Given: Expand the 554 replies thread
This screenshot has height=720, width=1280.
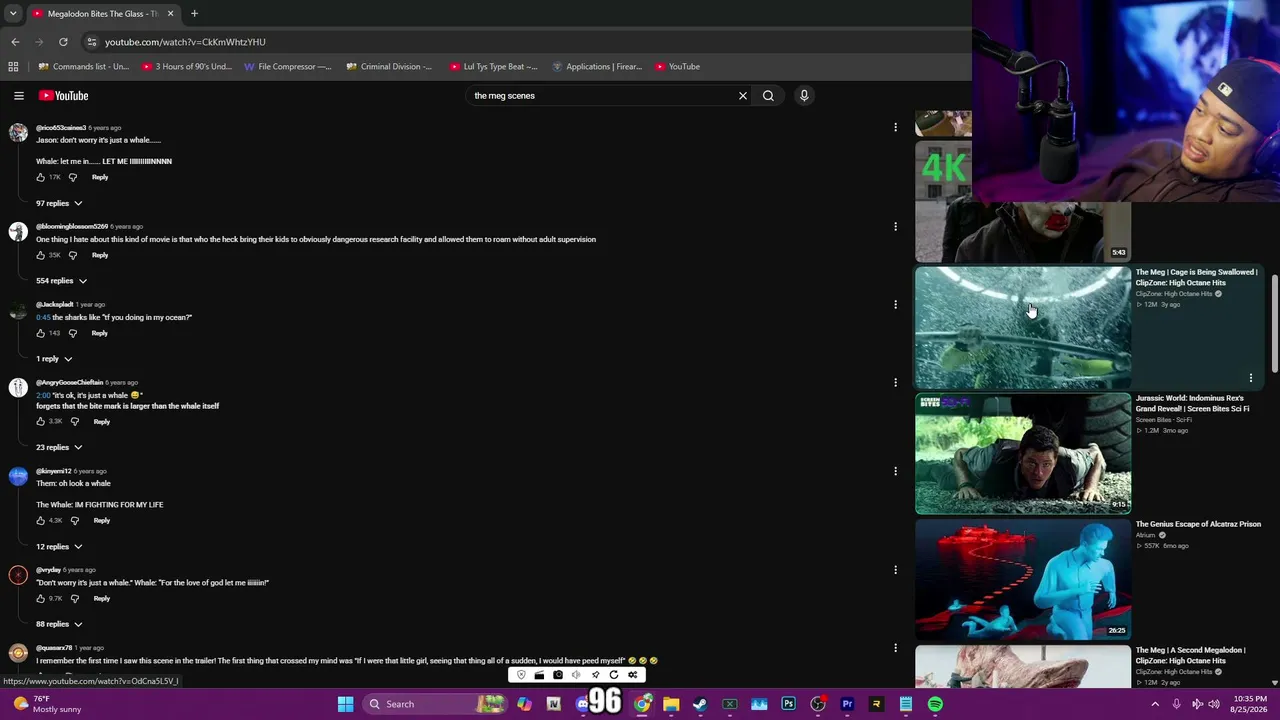Looking at the screenshot, I should coord(62,281).
